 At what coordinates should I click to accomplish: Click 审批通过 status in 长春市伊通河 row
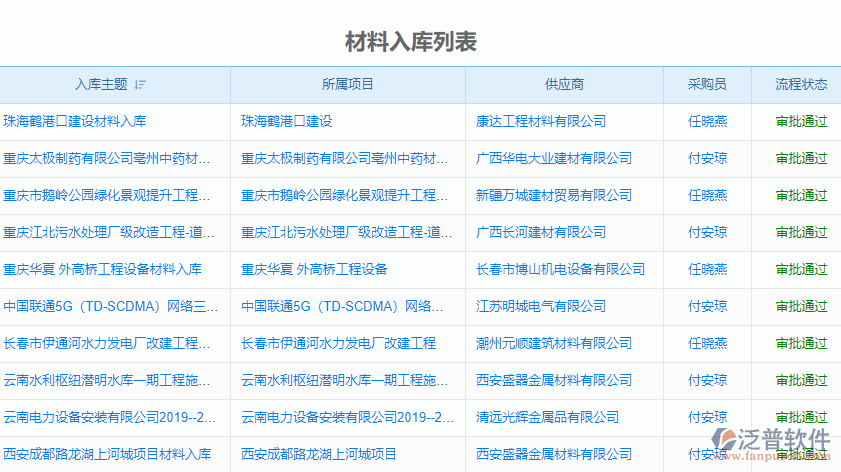pos(802,344)
